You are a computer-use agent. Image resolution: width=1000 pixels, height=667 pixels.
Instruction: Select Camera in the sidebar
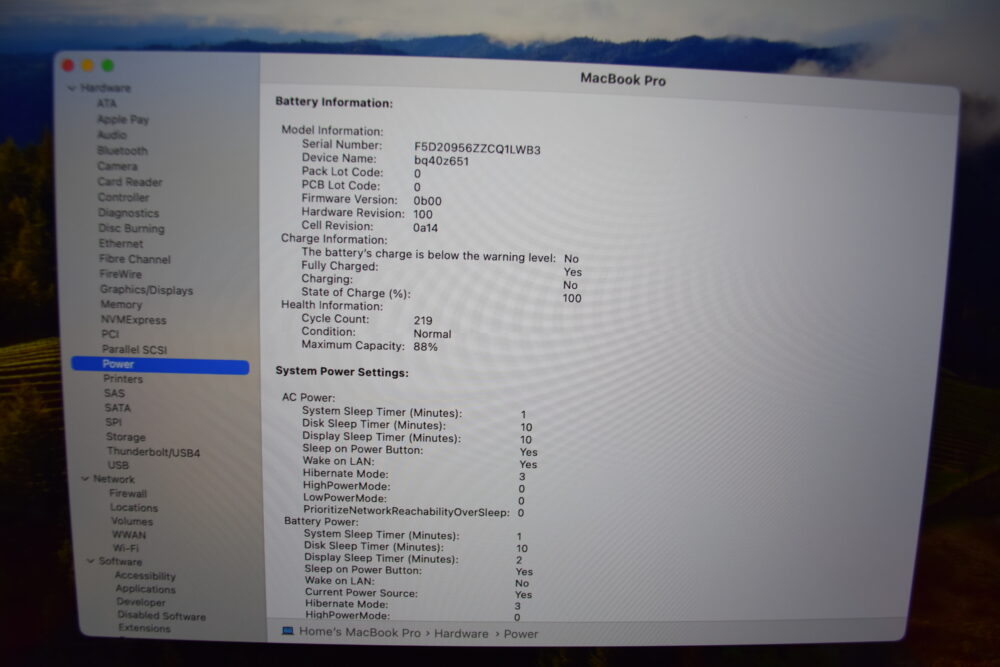tap(117, 166)
